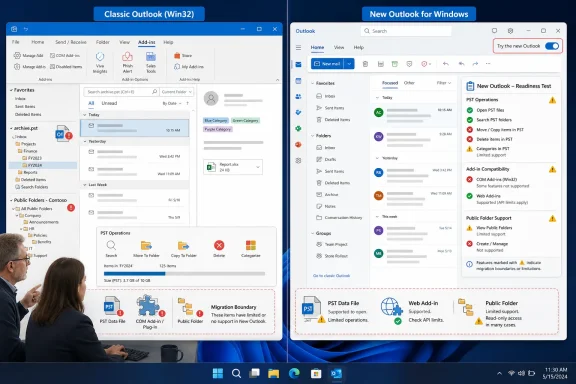Image resolution: width=576 pixels, height=384 pixels.
Task: Open To Do checkmark in New Outlook sidebar
Action: [298, 112]
